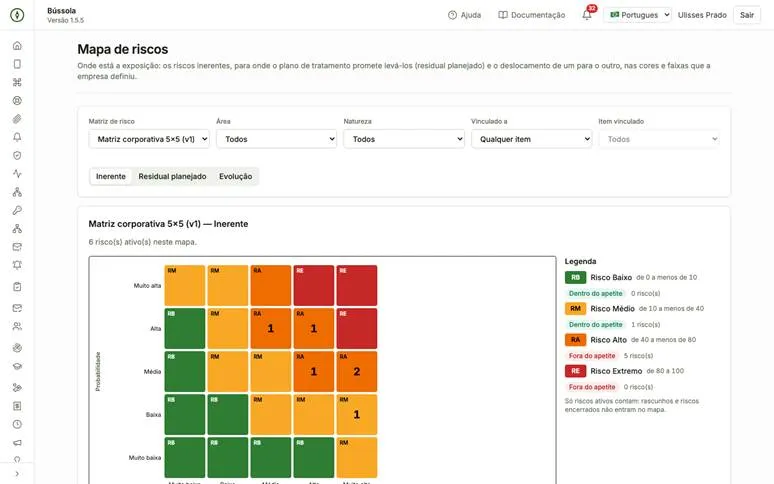Open the megaphone icon in sidebar

click(x=17, y=443)
